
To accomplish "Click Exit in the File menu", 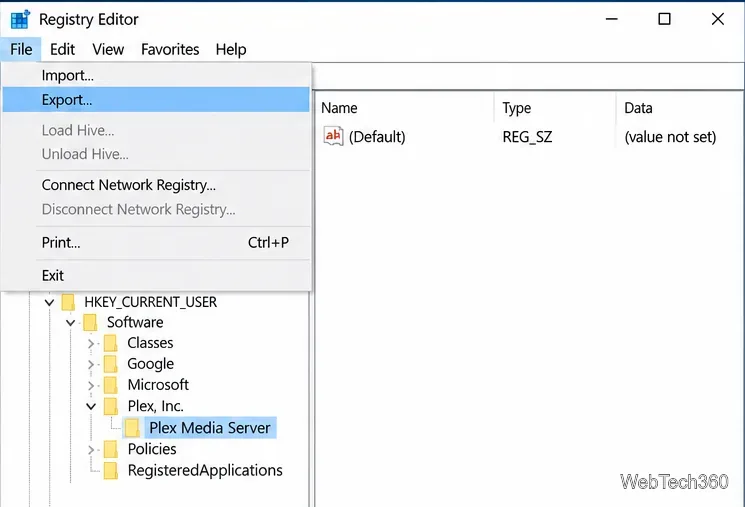I will [x=156, y=276].
